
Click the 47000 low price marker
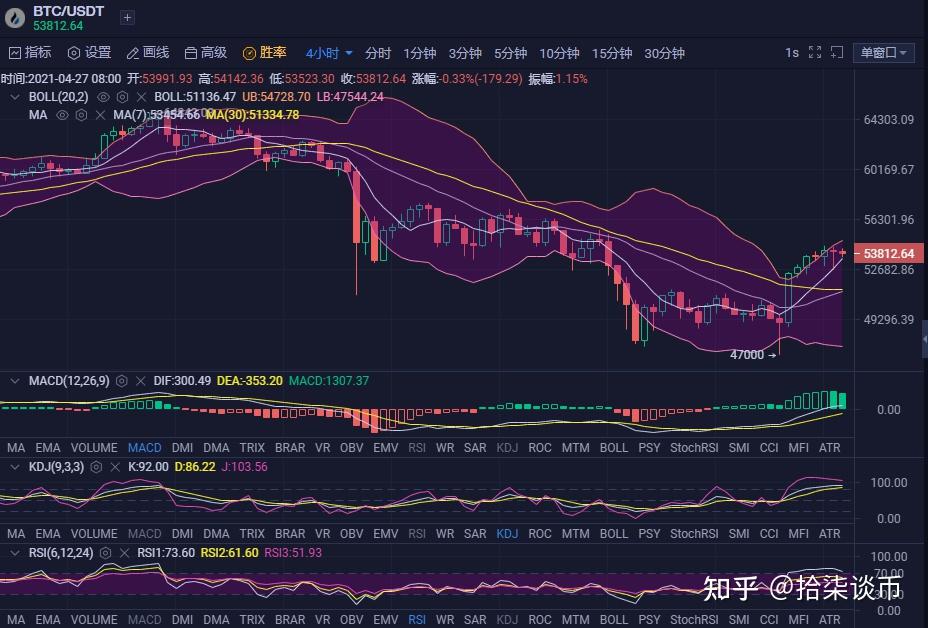752,355
